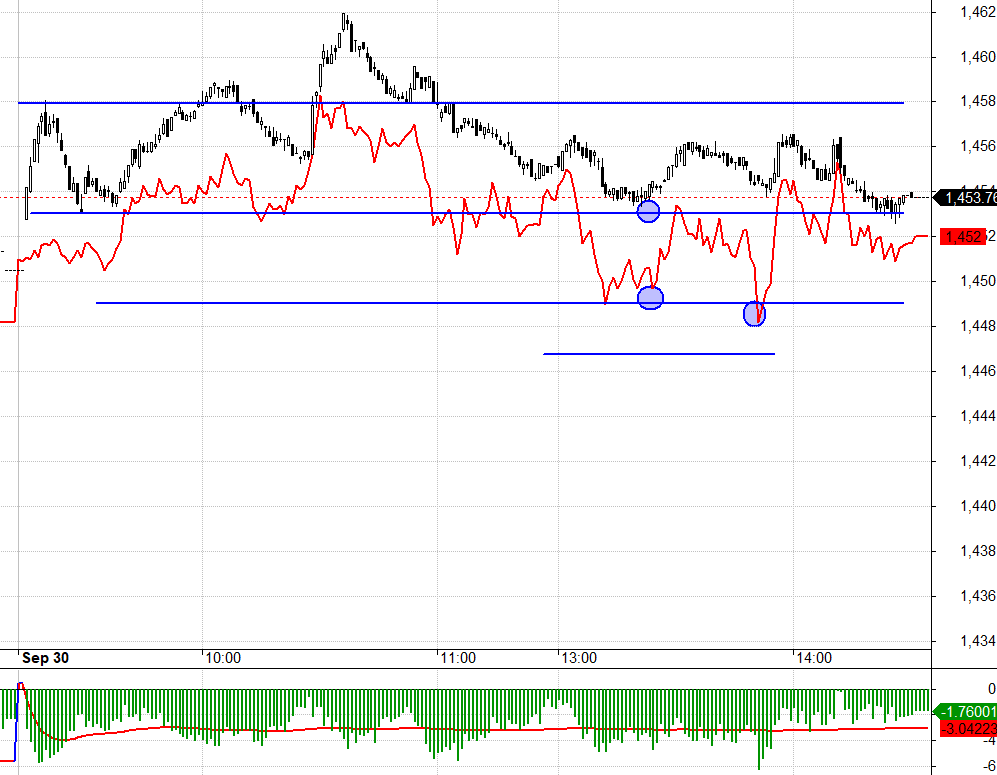Click the 1,460 price axis label
997x775 pixels.
pyautogui.click(x=978, y=57)
